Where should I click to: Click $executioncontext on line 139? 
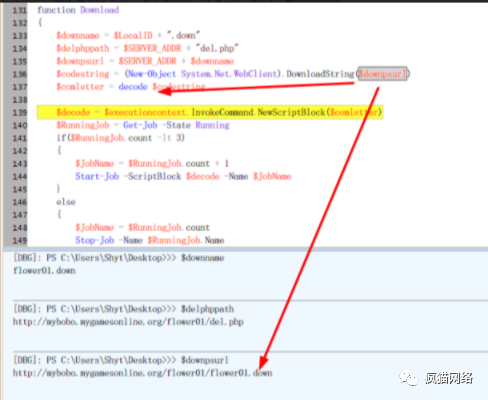click(x=145, y=112)
